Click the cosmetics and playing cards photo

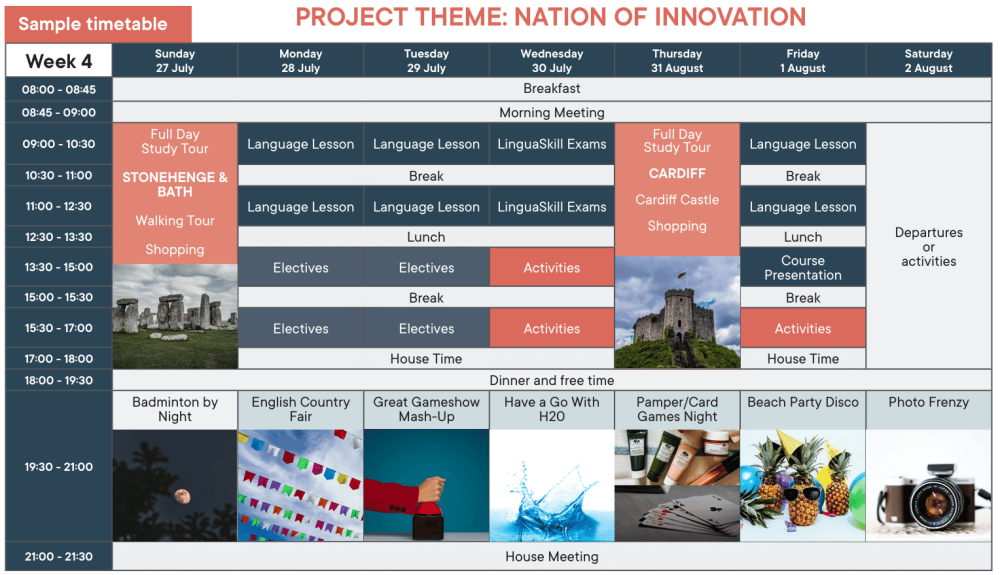(677, 485)
